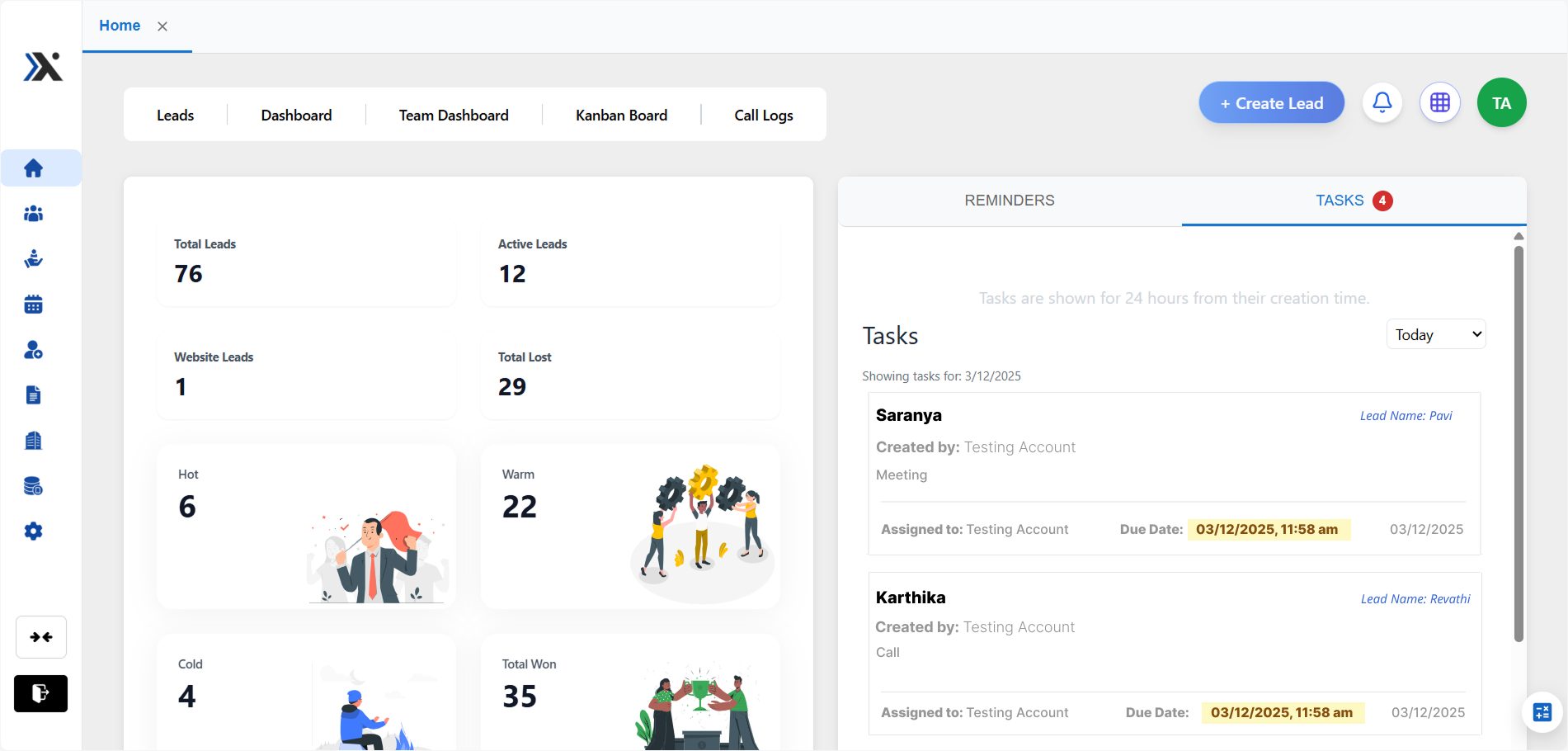
Task: Open the Hot leads card
Action: tap(306, 527)
